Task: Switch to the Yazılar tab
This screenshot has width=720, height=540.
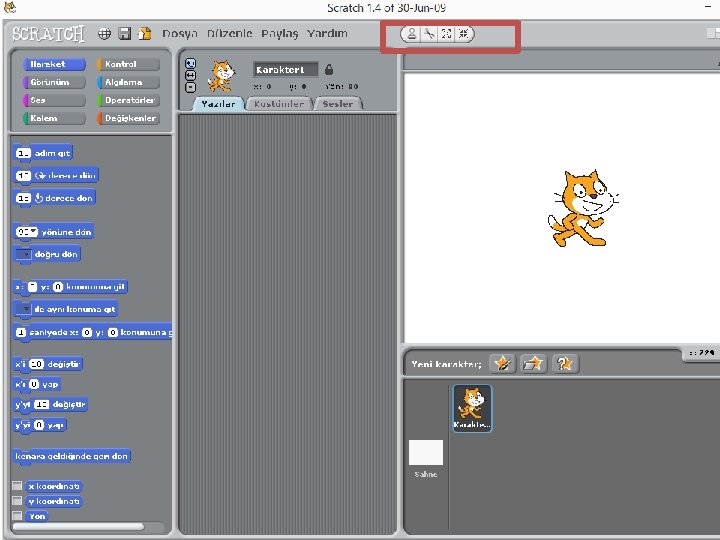Action: coord(219,104)
